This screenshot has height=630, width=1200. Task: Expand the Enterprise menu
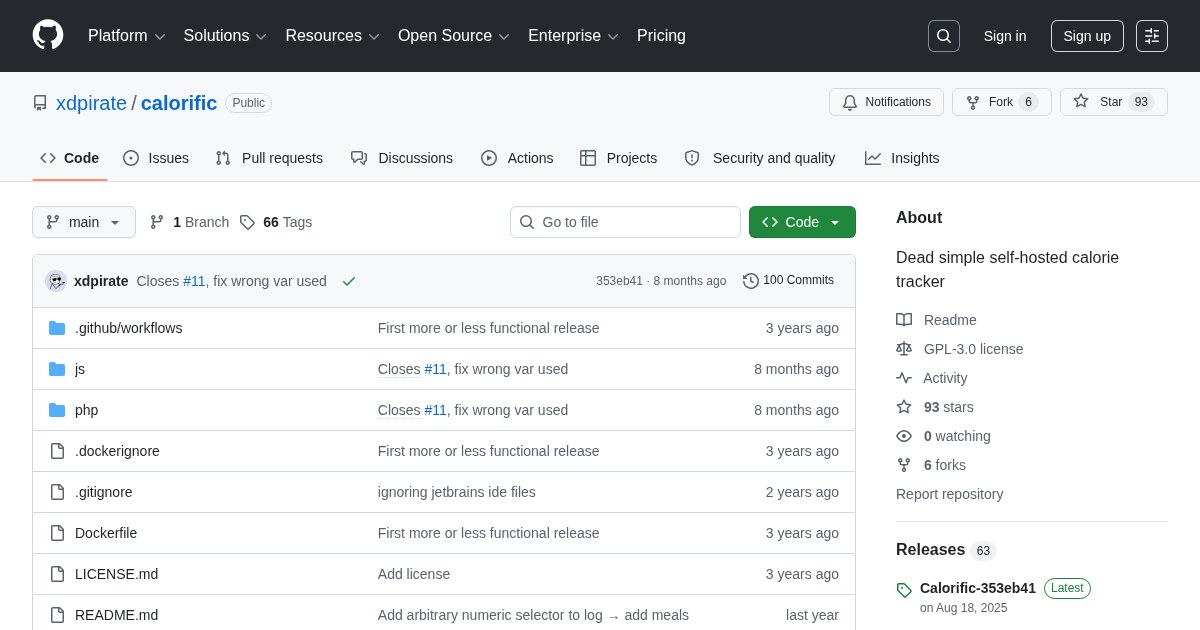click(x=573, y=36)
